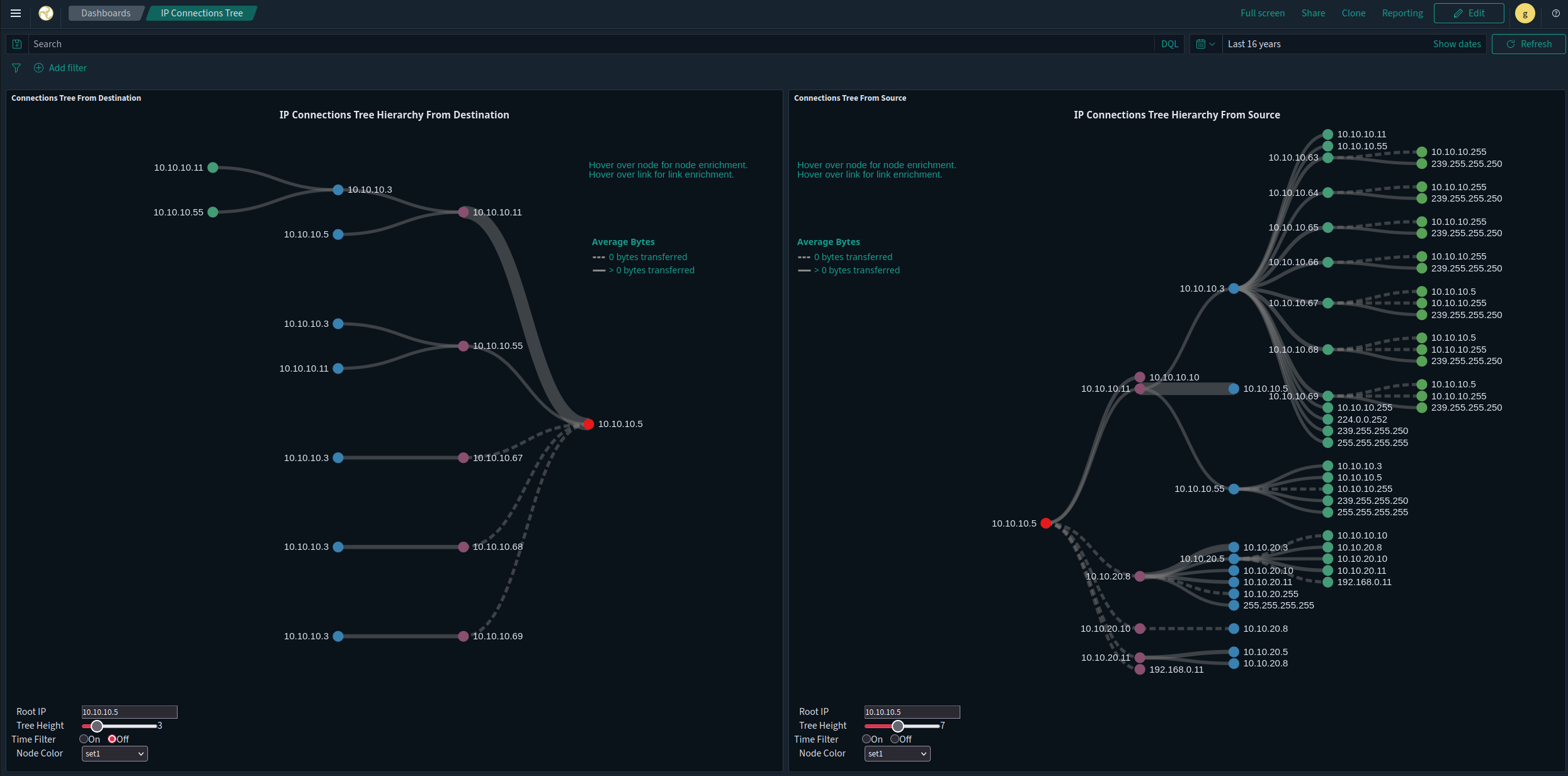Viewport: 1568px width, 776px height.
Task: Adjust Tree Height slider in Source panel
Action: point(898,726)
